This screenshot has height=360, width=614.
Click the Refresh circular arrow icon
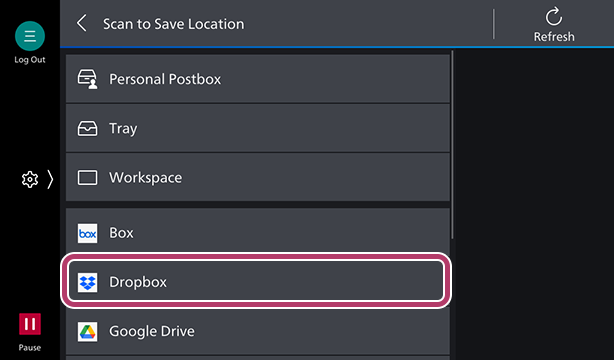click(x=554, y=16)
